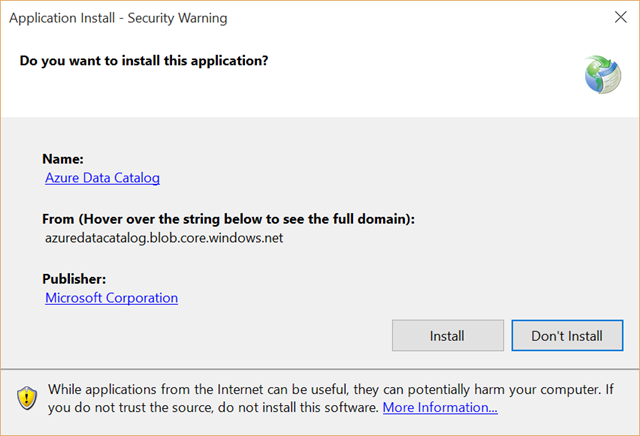The width and height of the screenshot is (640, 436).
Task: Click the globe installer icon in the header
Action: (603, 75)
